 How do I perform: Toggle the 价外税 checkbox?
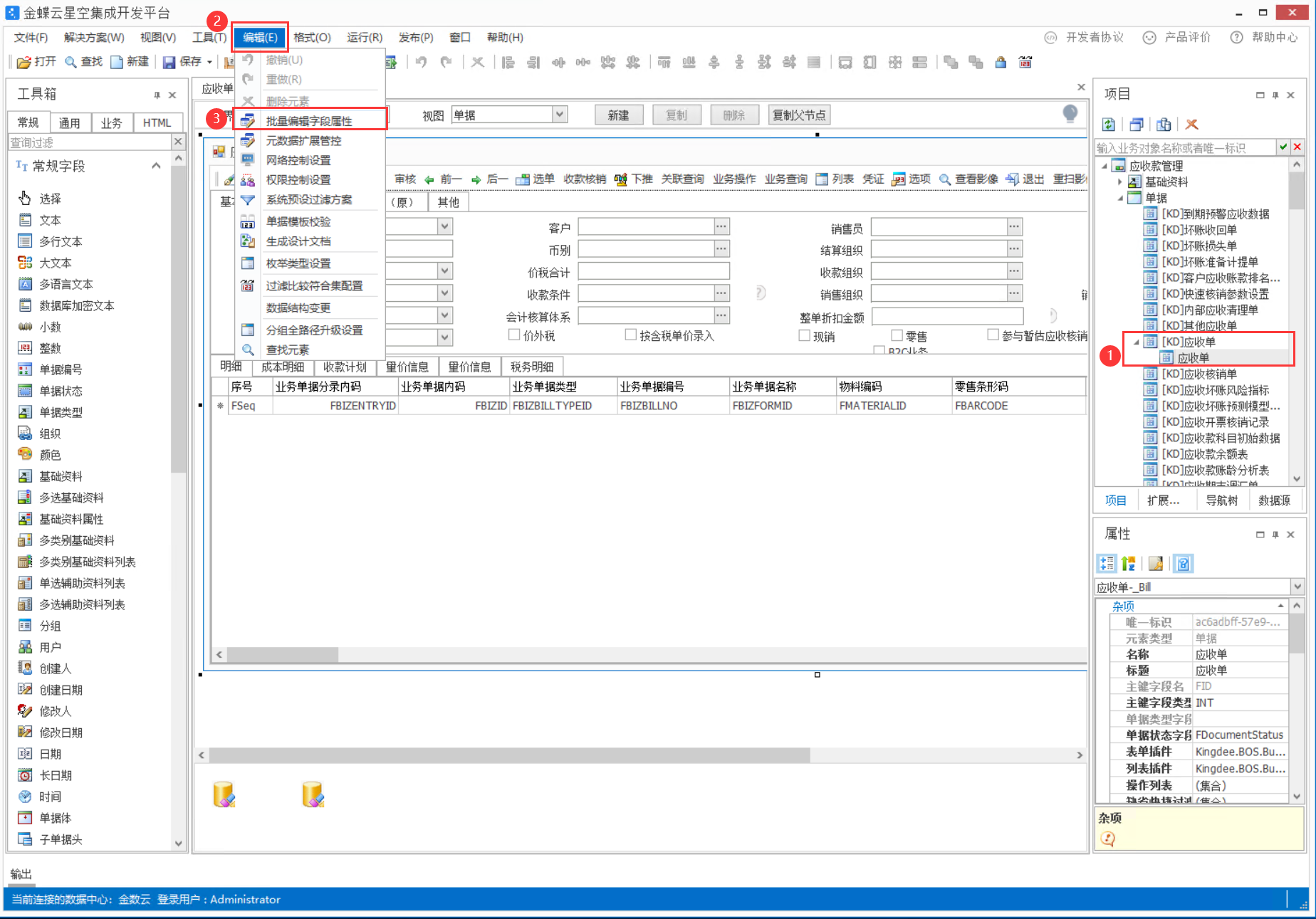(x=514, y=335)
